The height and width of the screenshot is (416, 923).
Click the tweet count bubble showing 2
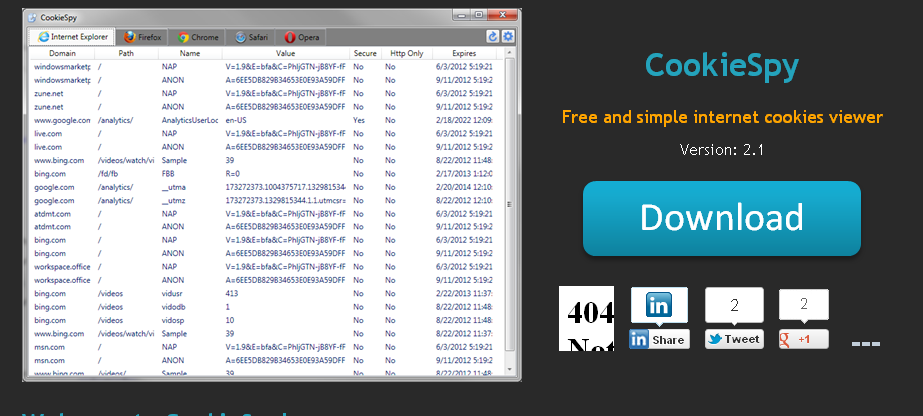[734, 306]
